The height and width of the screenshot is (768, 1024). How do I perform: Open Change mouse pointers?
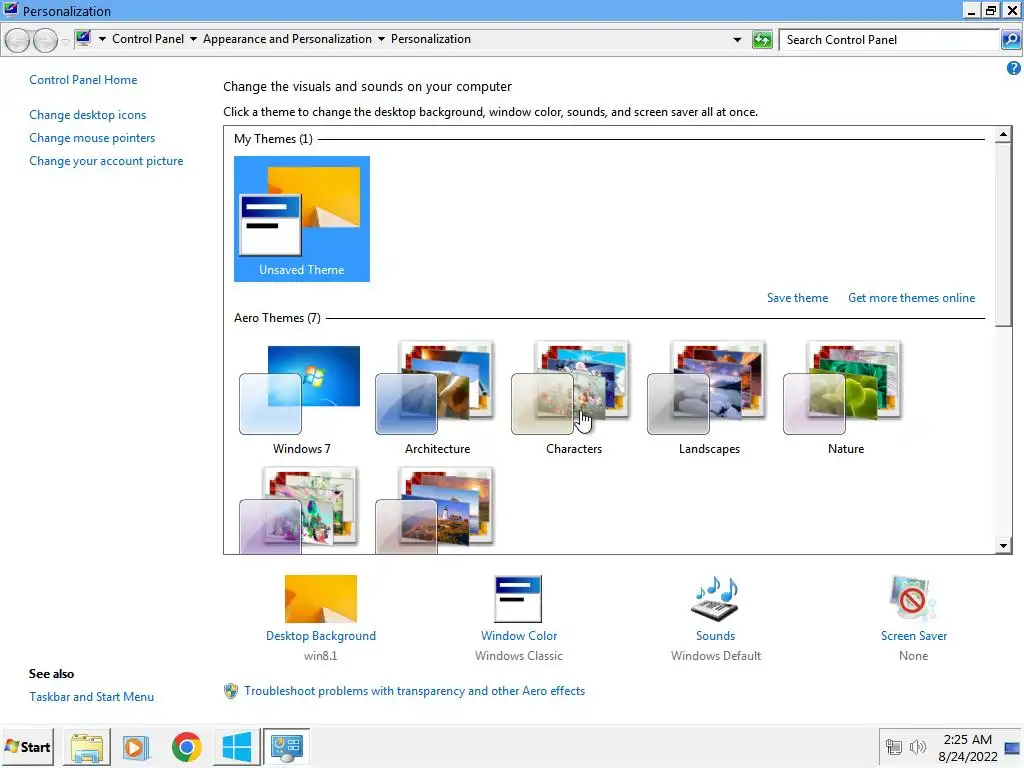[x=92, y=138]
